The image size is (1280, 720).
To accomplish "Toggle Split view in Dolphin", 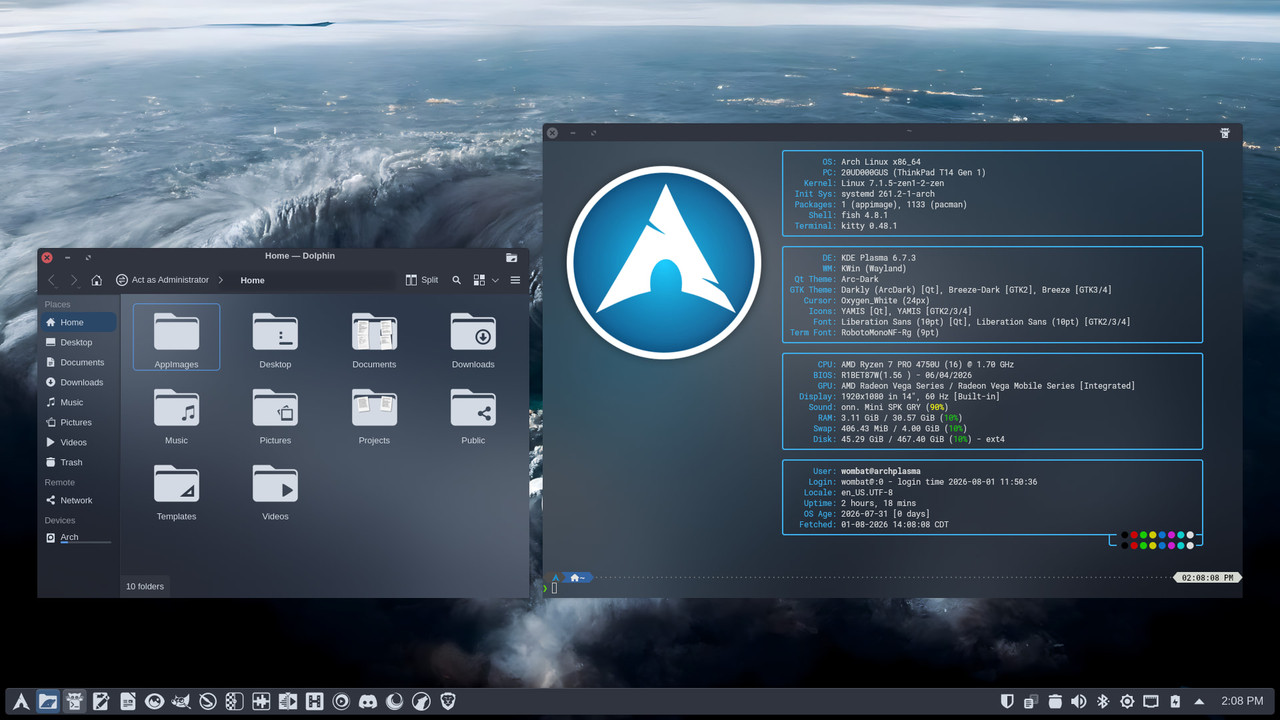I will coord(422,280).
